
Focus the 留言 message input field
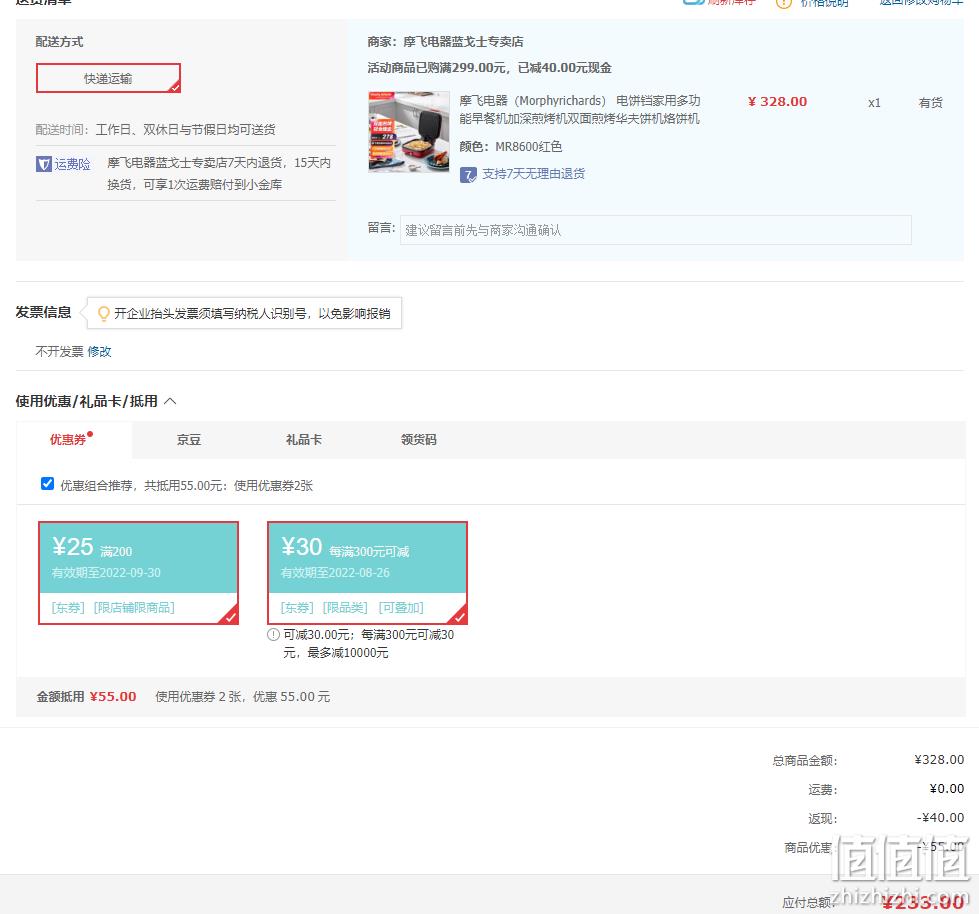[656, 230]
